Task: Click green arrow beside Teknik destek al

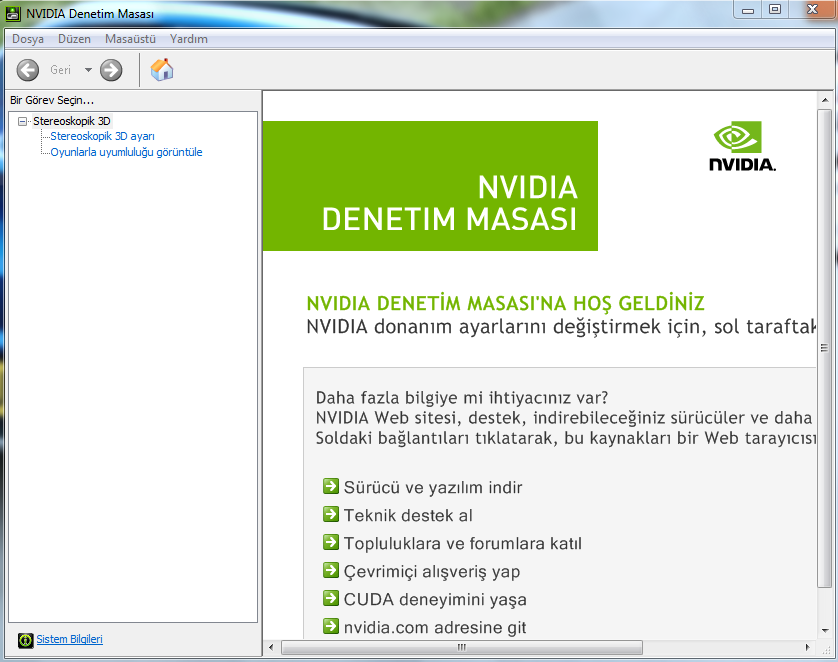Action: tap(331, 515)
